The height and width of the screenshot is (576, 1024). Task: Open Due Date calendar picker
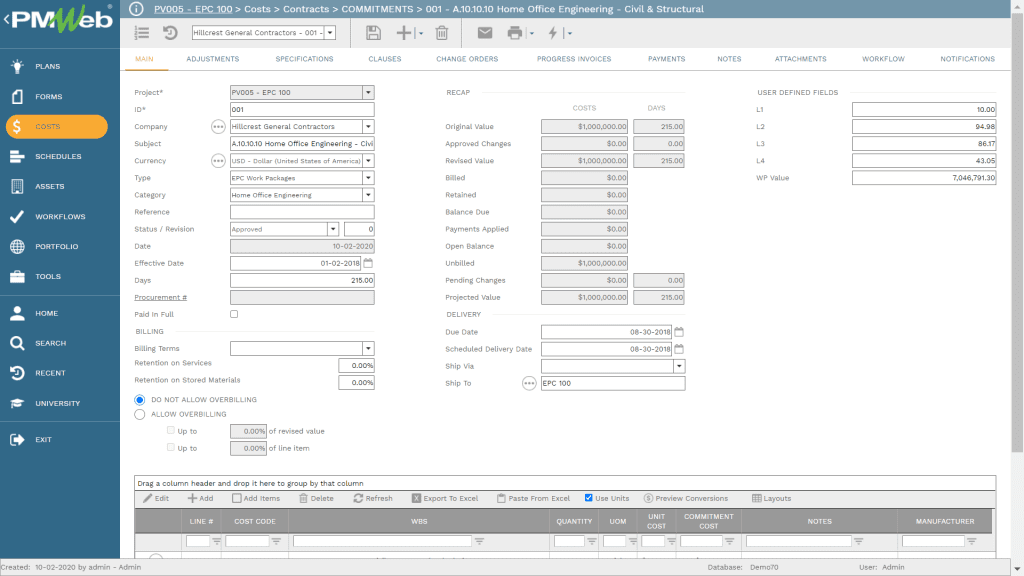coord(679,332)
